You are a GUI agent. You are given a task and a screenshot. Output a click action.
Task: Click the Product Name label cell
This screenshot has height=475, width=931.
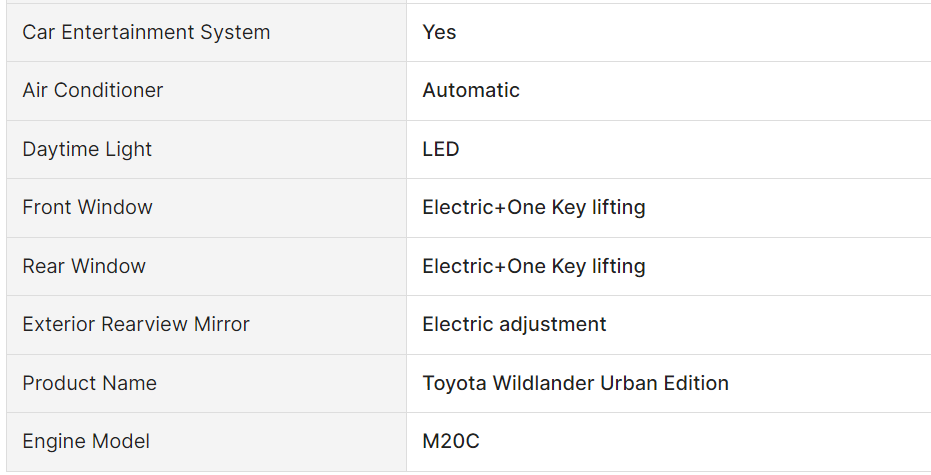click(x=89, y=383)
